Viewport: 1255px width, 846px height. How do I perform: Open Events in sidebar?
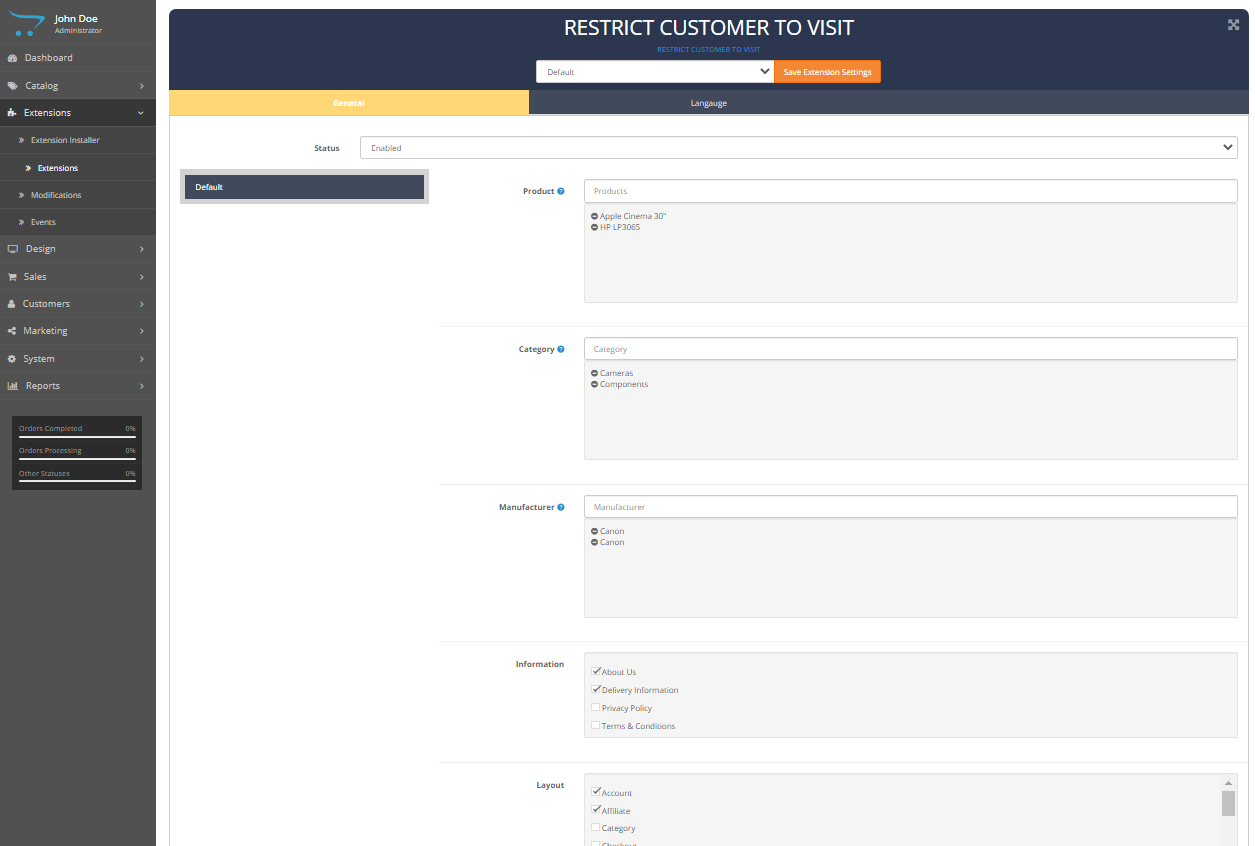[78, 222]
